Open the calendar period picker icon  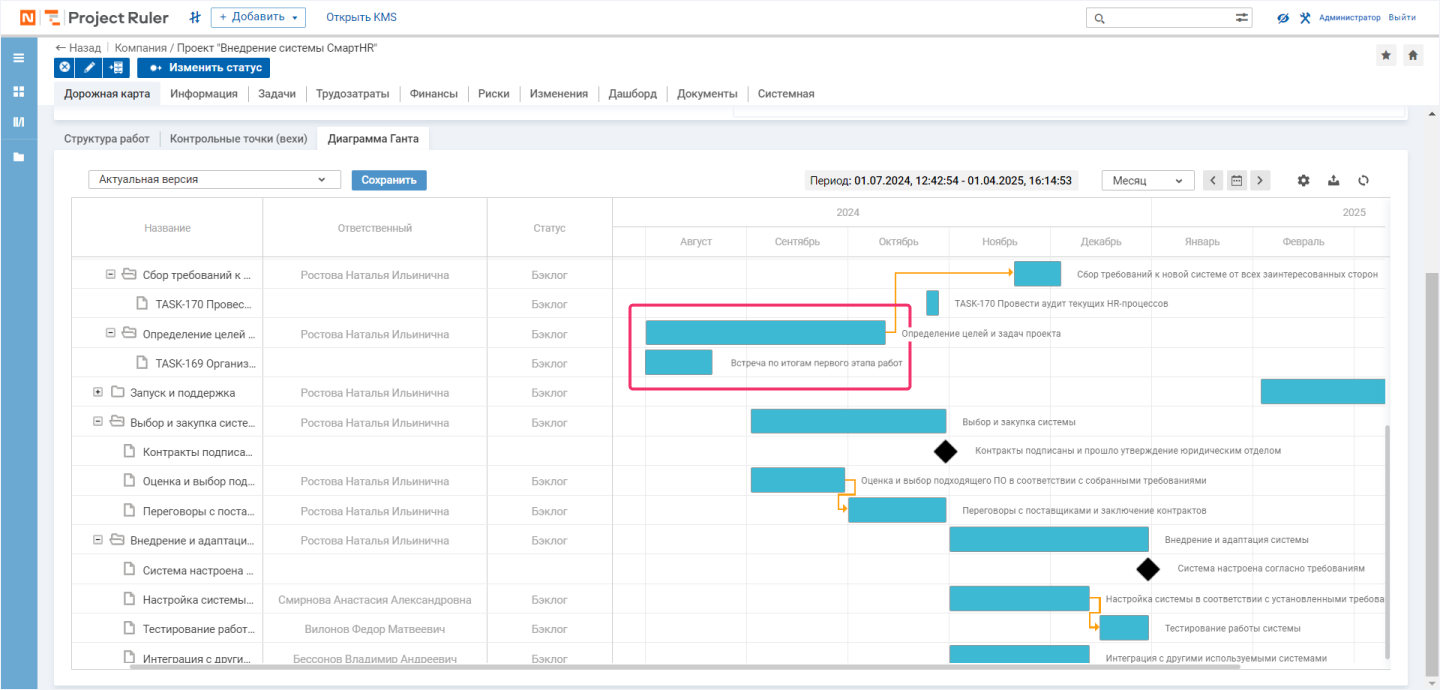(1237, 181)
